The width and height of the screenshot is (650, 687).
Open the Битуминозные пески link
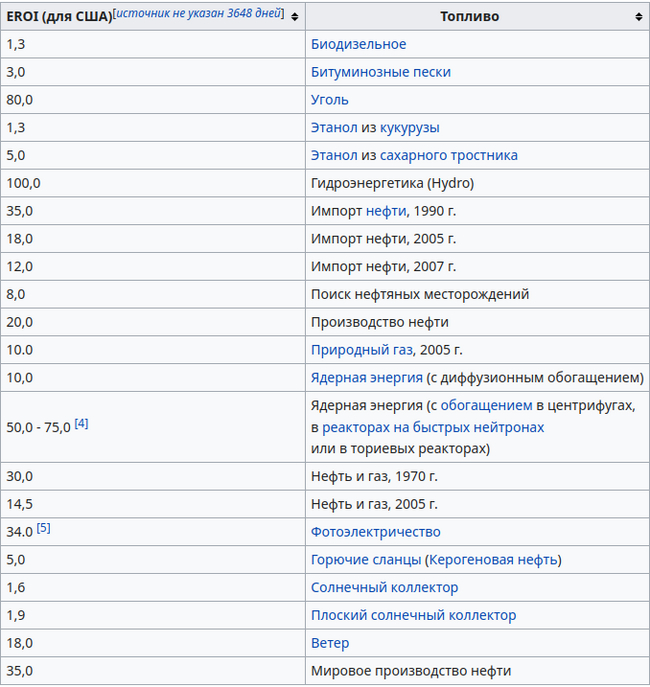pos(381,72)
